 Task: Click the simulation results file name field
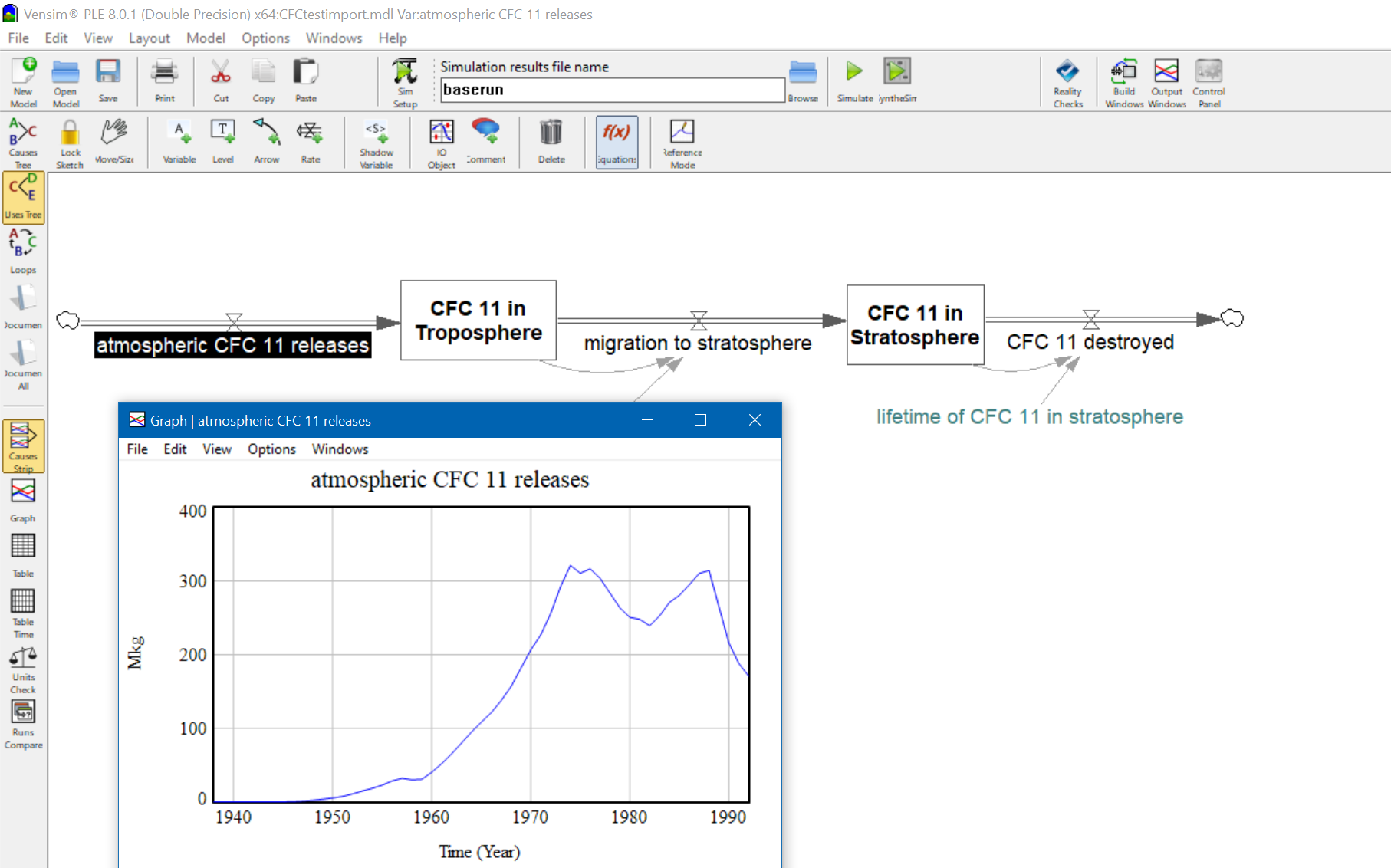pos(612,90)
